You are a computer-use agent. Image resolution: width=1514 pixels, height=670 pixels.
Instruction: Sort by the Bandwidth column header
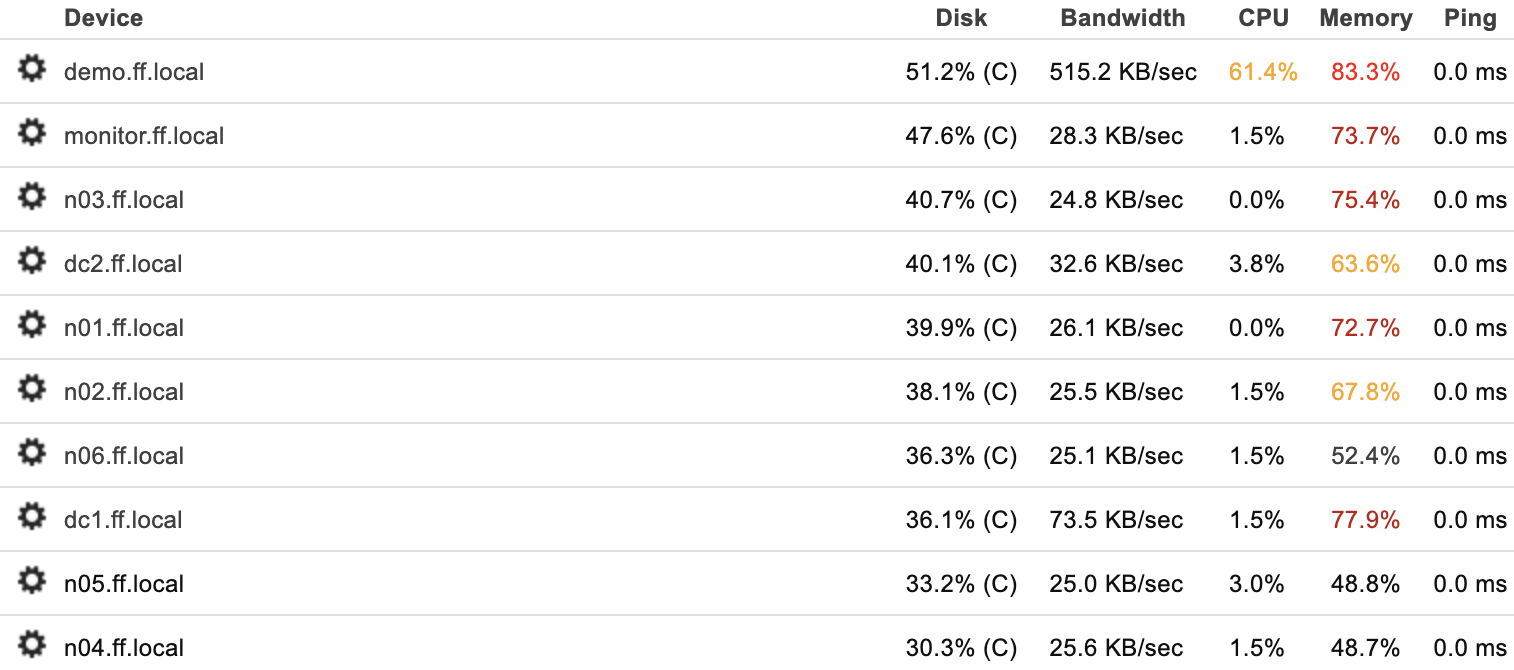click(1123, 18)
